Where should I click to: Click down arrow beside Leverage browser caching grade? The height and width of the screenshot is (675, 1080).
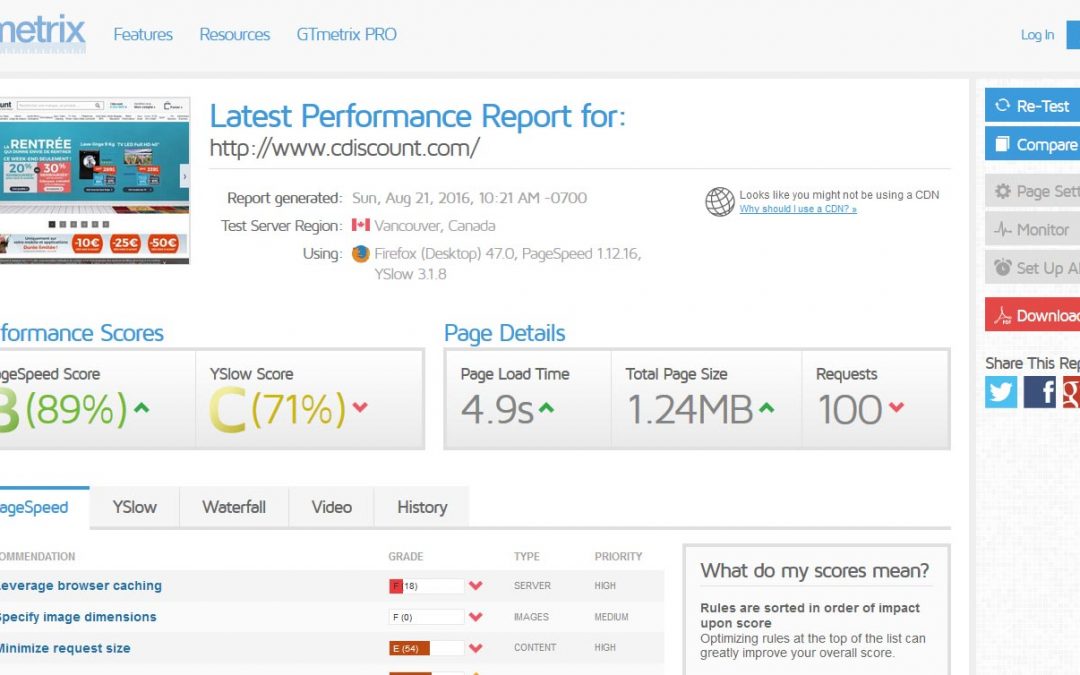click(x=475, y=586)
